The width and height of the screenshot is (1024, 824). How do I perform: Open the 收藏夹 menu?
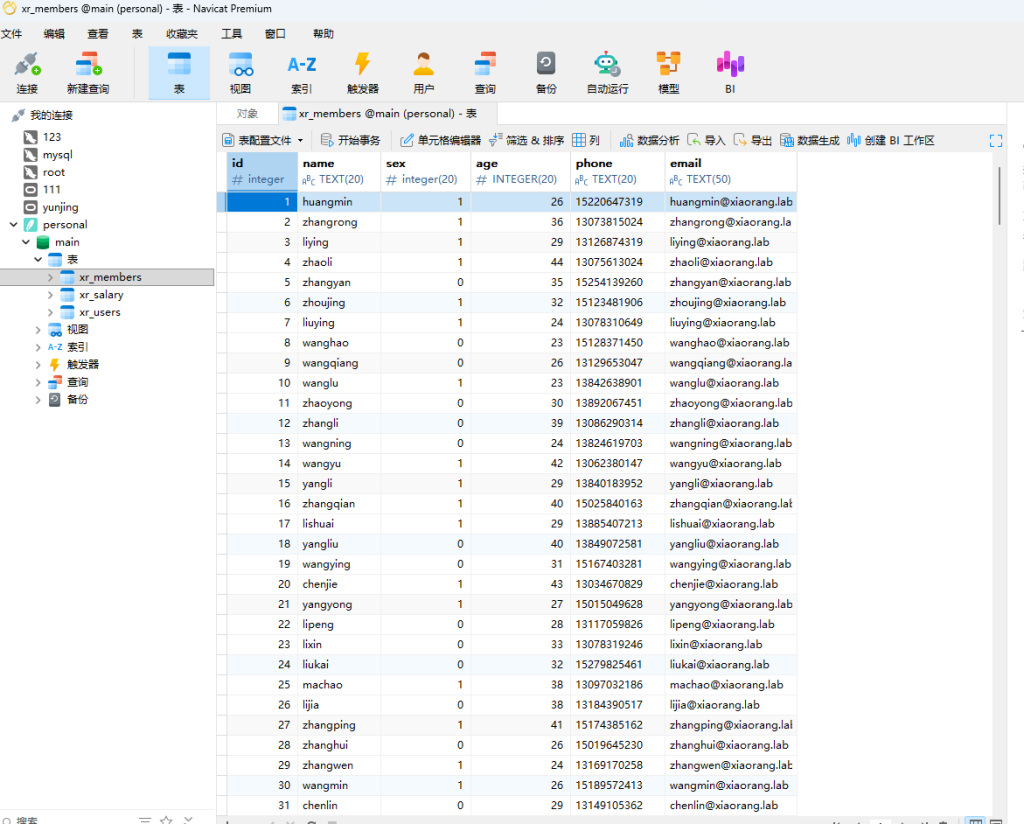click(x=182, y=34)
